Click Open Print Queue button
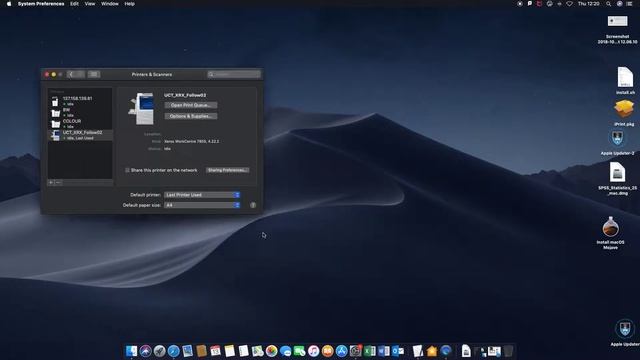The image size is (640, 360). [x=191, y=105]
